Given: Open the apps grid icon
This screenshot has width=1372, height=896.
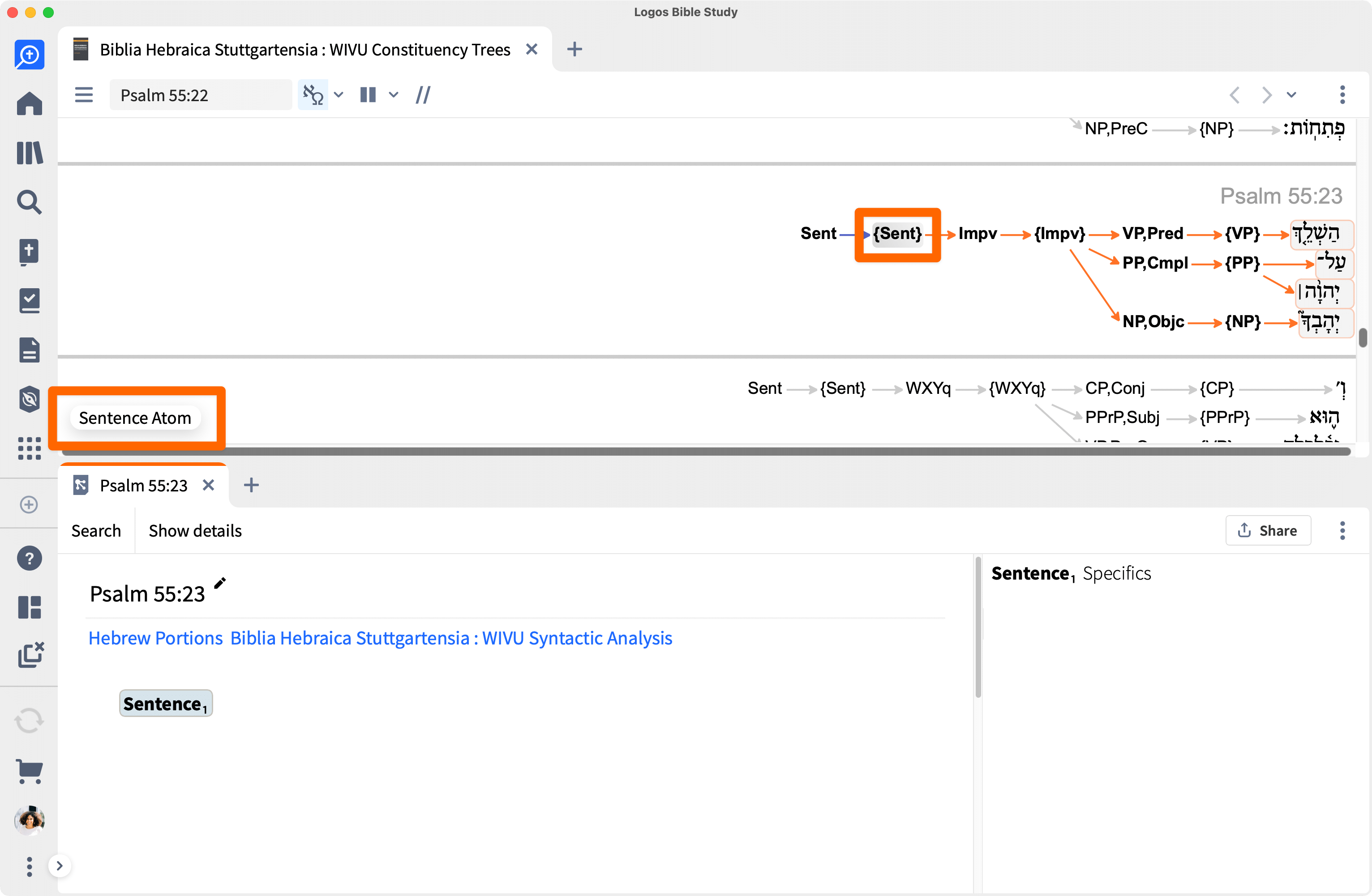Looking at the screenshot, I should coord(30,448).
